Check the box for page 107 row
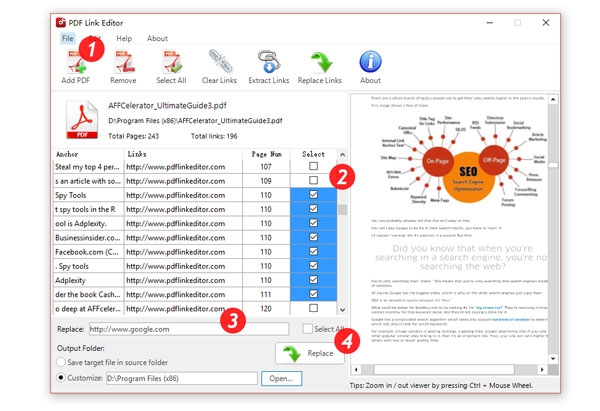Image resolution: width=600 pixels, height=411 pixels. click(313, 166)
